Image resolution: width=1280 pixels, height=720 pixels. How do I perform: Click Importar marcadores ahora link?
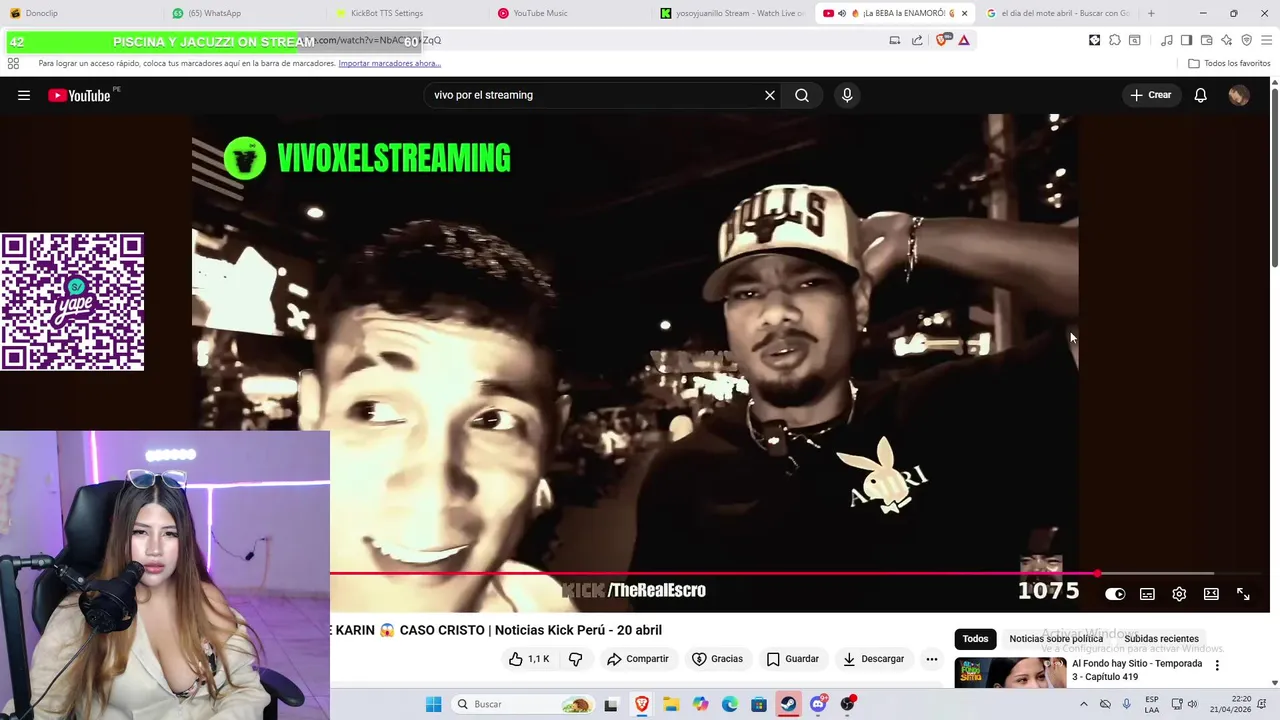point(389,63)
